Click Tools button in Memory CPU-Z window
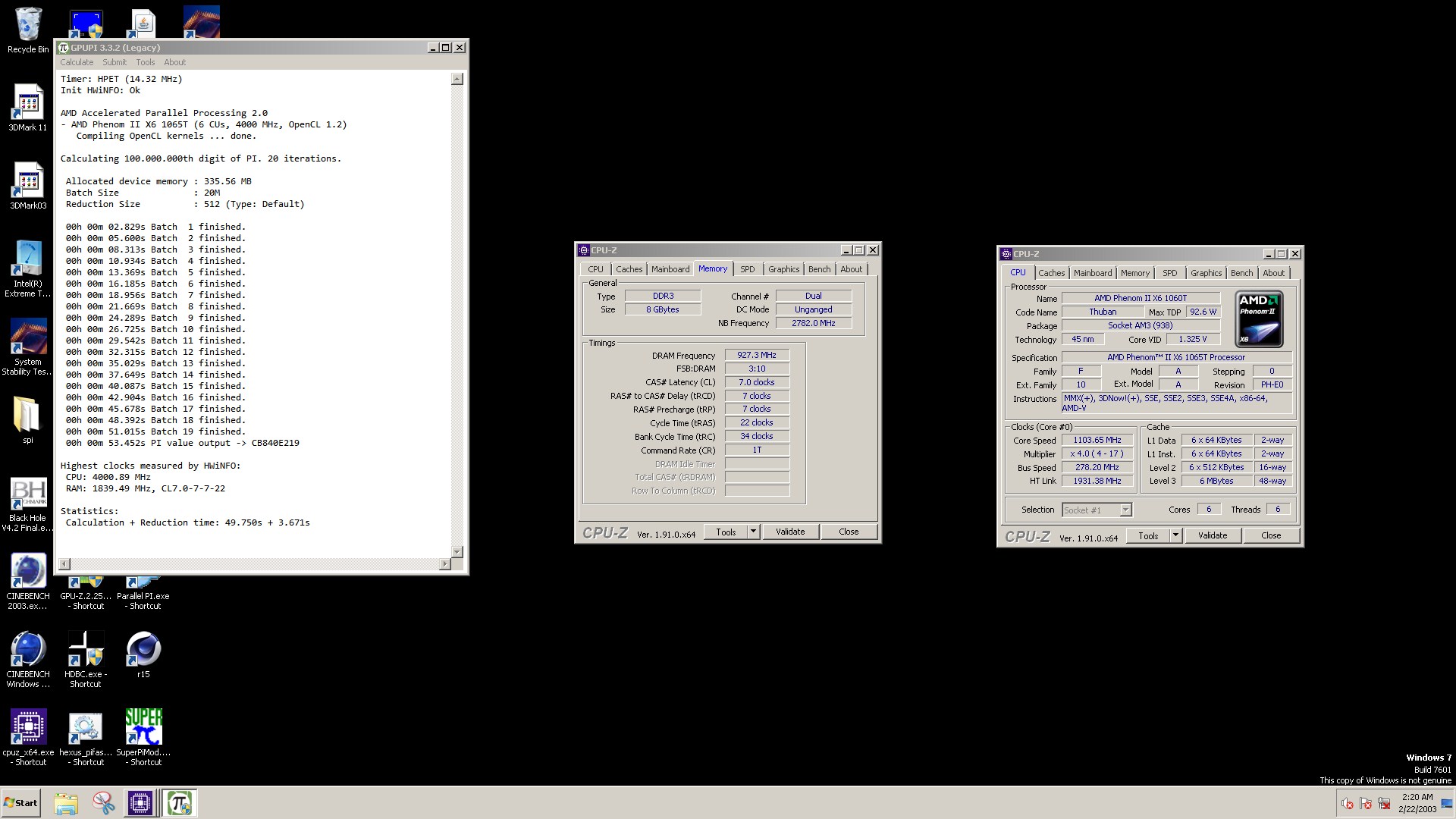 tap(726, 532)
